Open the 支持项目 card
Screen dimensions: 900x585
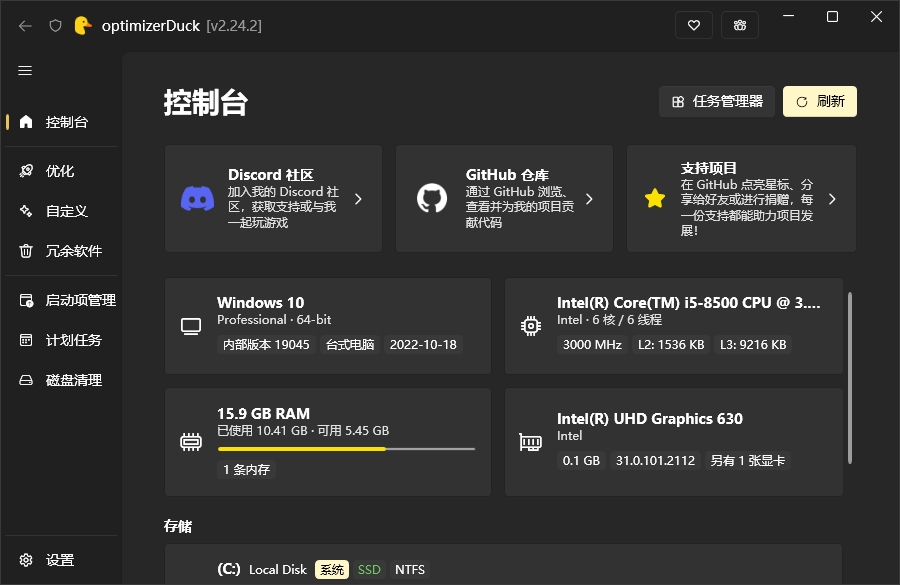pos(742,199)
